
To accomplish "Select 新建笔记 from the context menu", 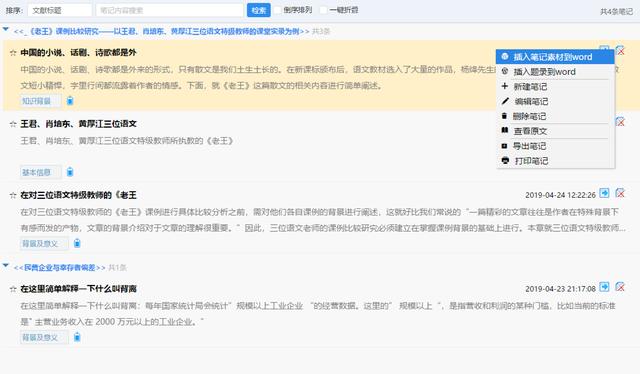I will point(555,87).
